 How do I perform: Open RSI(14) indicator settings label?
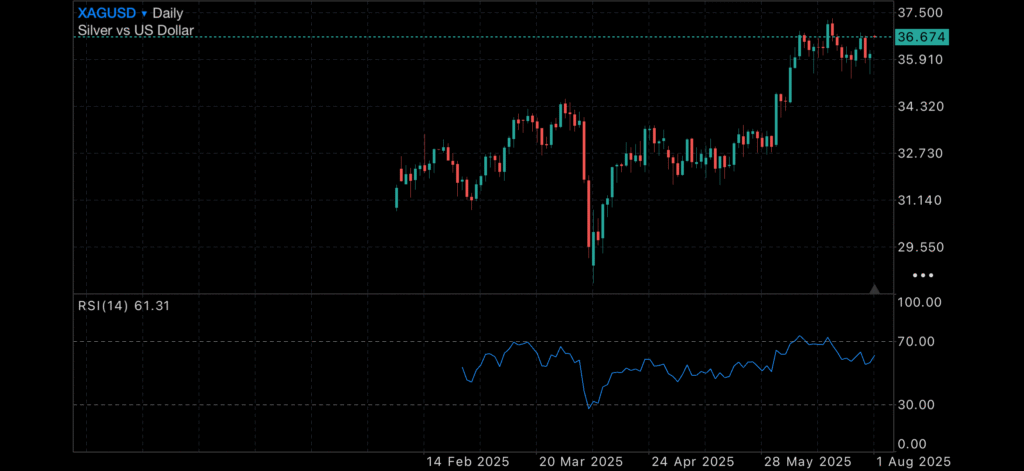pyautogui.click(x=123, y=305)
